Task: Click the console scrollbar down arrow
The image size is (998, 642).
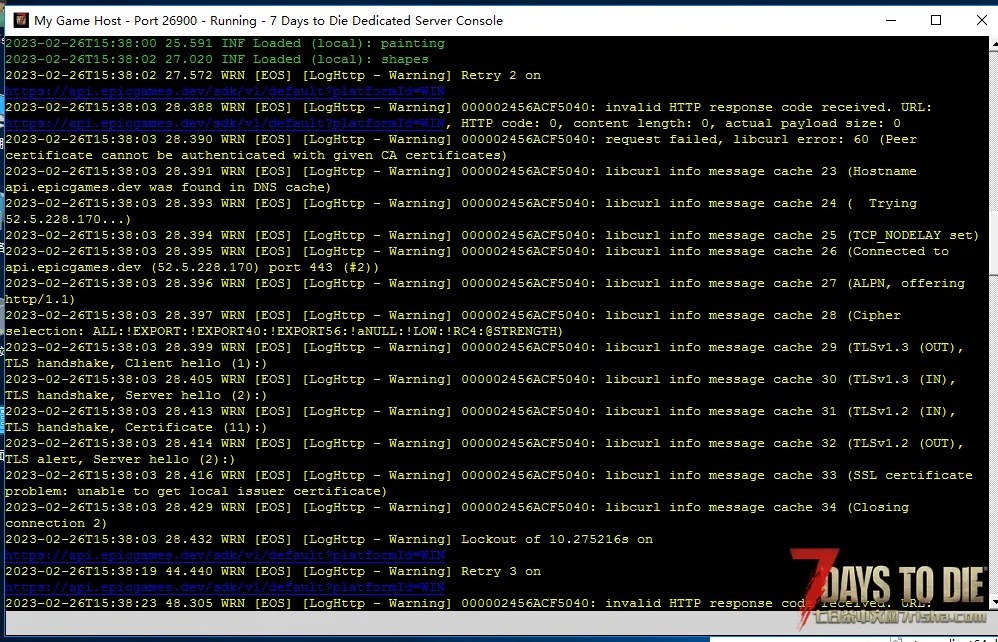Action: click(x=994, y=601)
